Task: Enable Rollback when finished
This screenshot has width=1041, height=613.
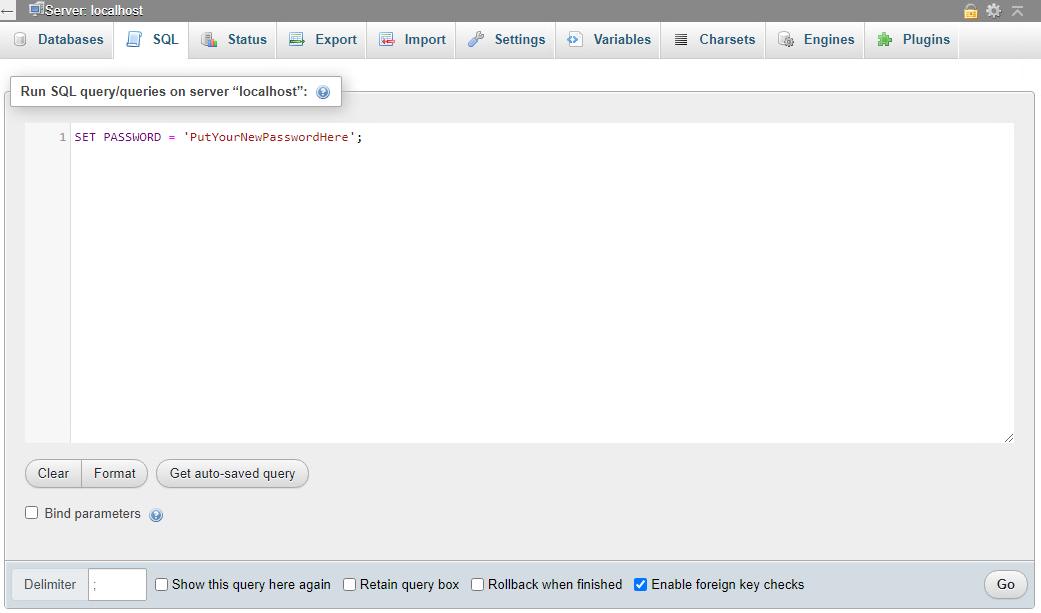Action: [478, 585]
